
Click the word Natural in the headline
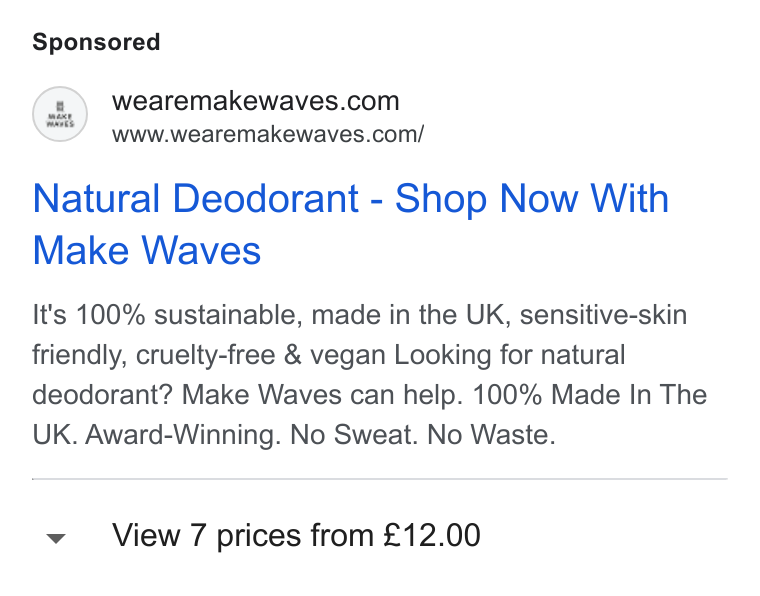coord(96,199)
